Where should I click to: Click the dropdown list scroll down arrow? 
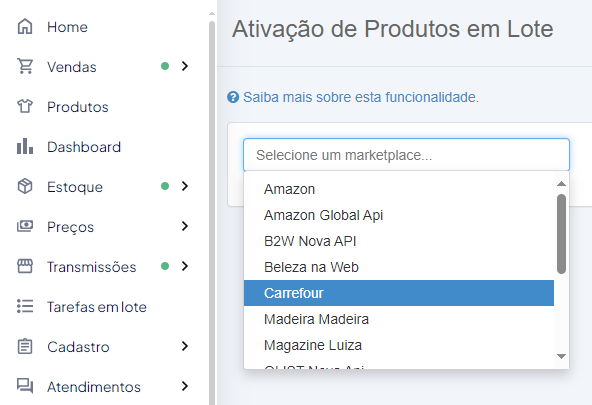click(x=561, y=356)
